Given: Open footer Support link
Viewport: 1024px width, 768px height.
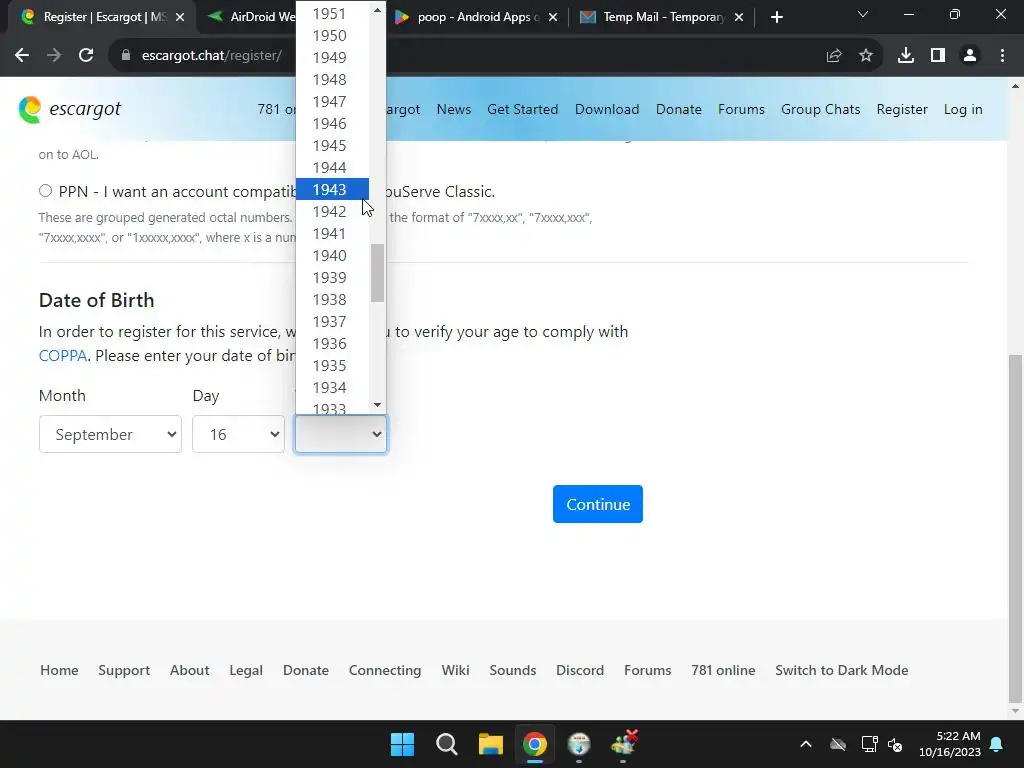Looking at the screenshot, I should [x=123, y=671].
